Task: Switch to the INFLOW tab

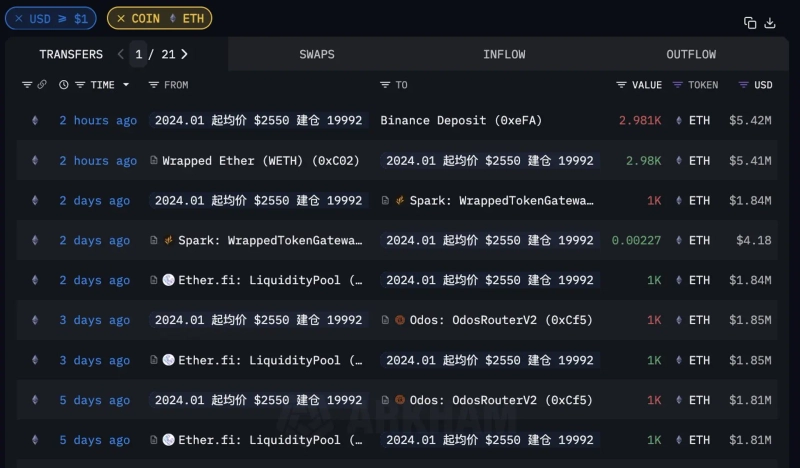Action: point(504,54)
